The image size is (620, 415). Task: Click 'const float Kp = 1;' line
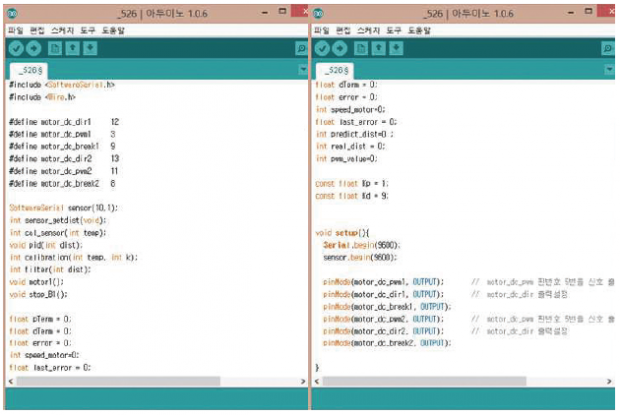tap(352, 183)
